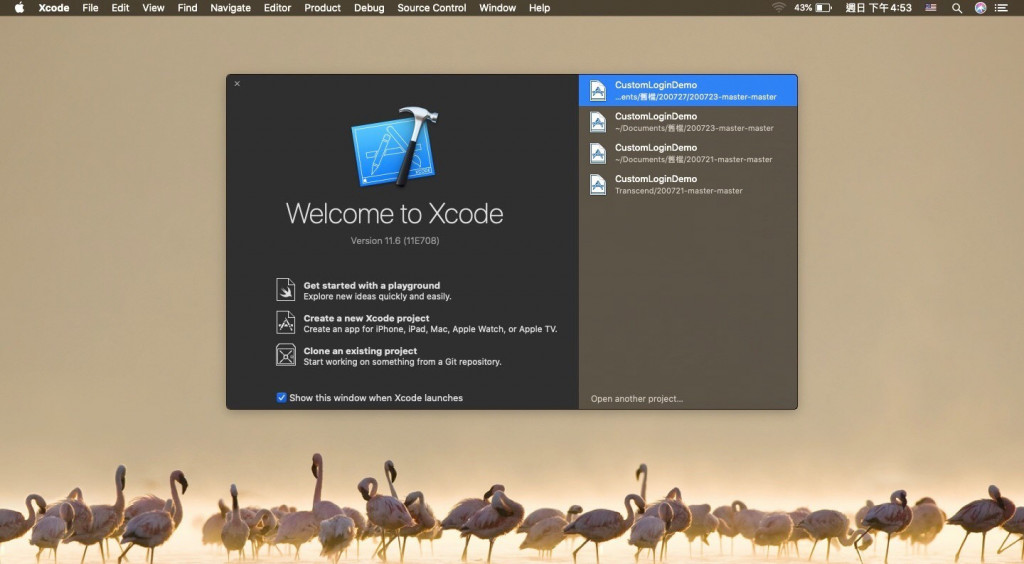Click the Swift playground icon
The height and width of the screenshot is (564, 1024).
coord(285,289)
